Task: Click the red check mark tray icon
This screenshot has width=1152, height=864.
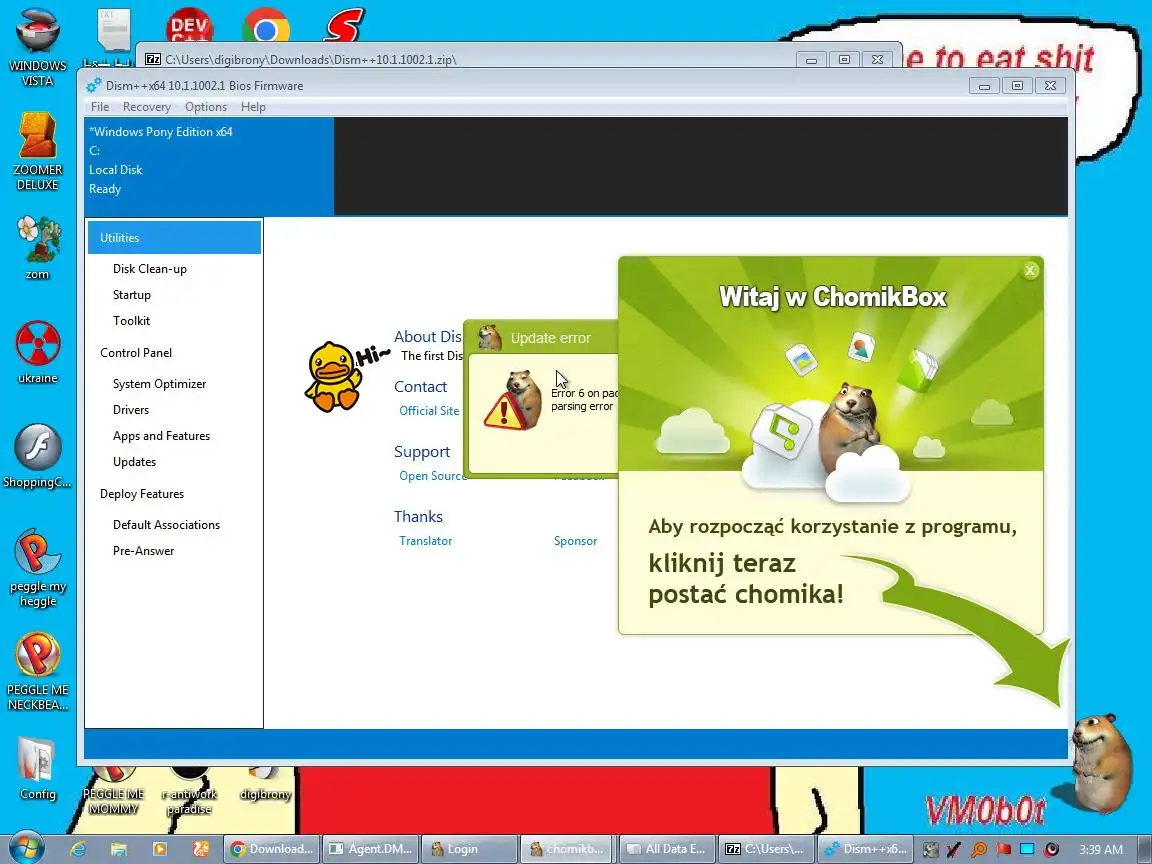Action: coord(954,849)
